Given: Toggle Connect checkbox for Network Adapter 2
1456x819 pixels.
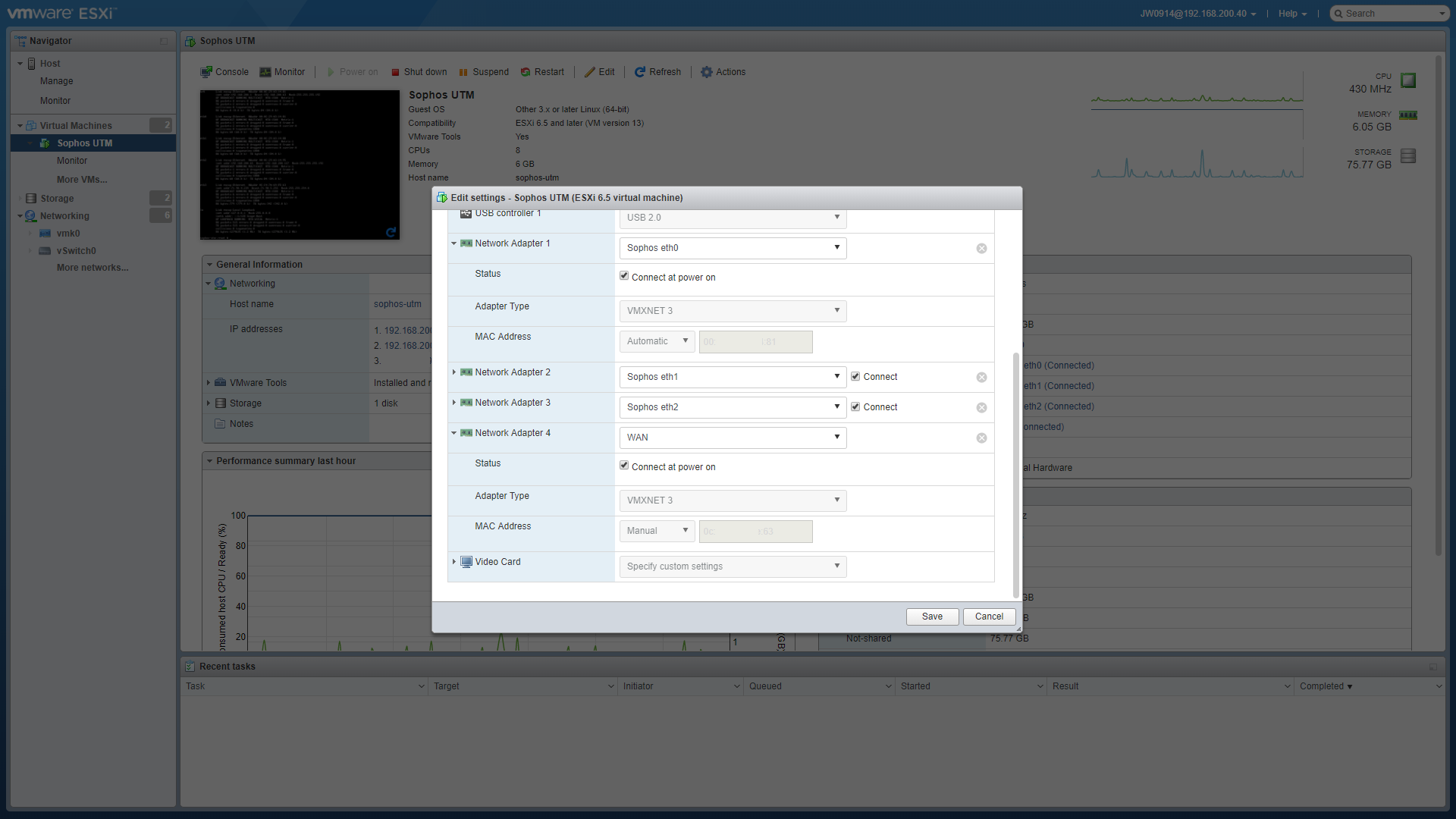Looking at the screenshot, I should (855, 376).
